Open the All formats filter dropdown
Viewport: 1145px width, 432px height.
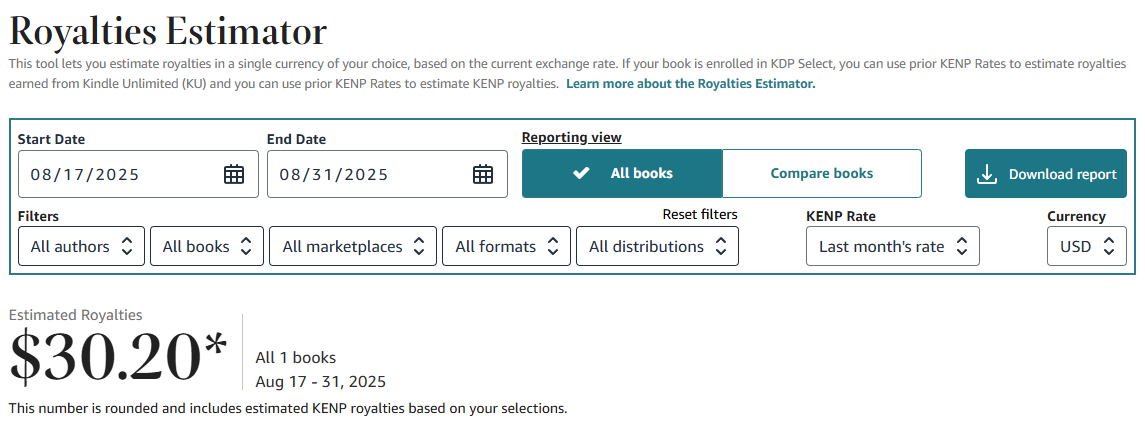coord(506,247)
